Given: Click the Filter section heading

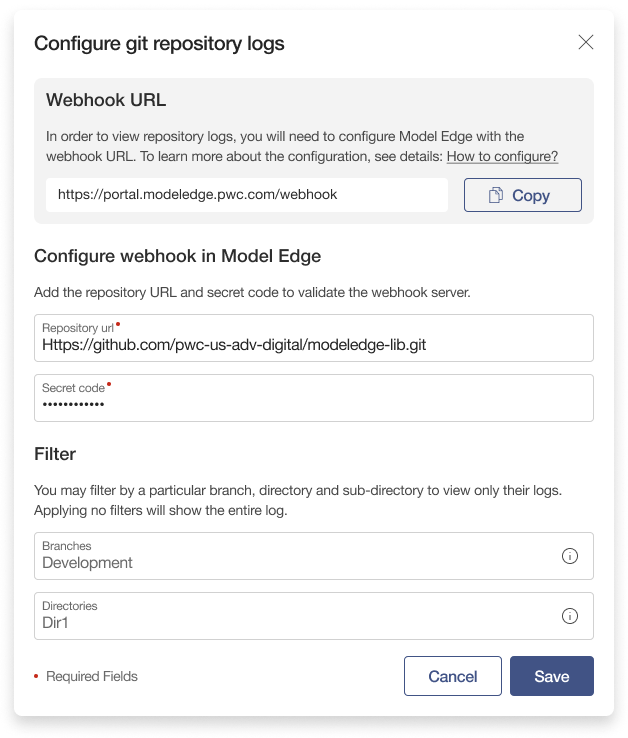Looking at the screenshot, I should click(55, 454).
